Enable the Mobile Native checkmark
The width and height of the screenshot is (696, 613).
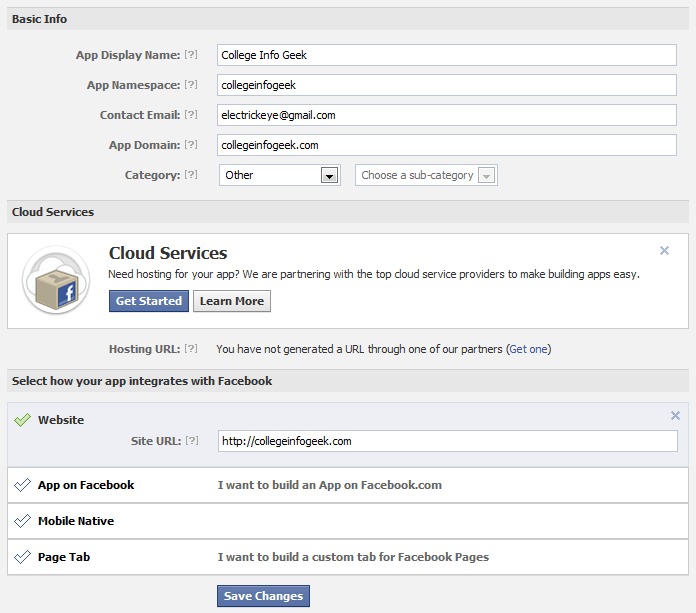click(x=22, y=521)
